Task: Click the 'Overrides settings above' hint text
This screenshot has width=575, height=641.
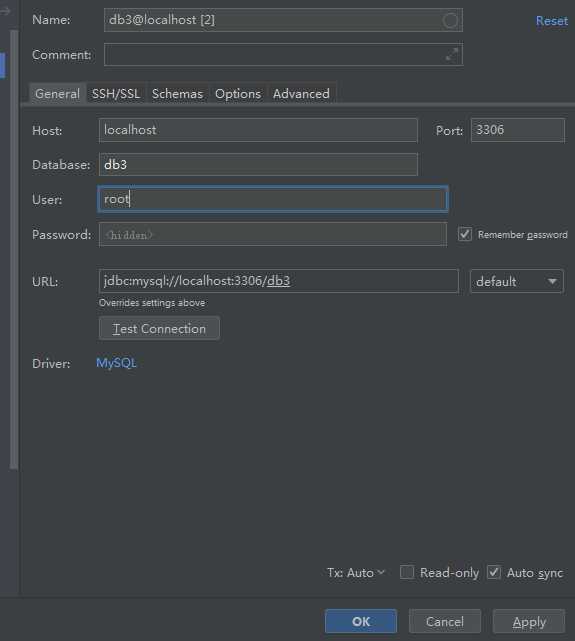Action: point(152,303)
